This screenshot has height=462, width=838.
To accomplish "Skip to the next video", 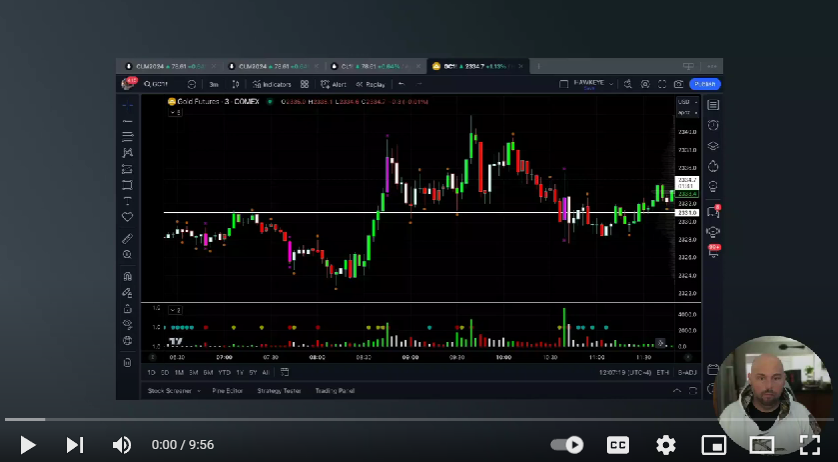I will 75,445.
